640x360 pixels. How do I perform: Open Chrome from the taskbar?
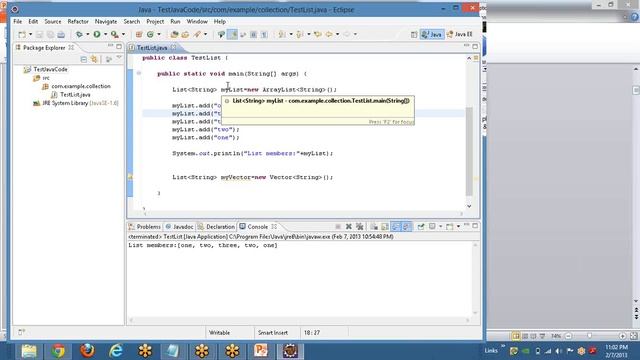(x=58, y=351)
